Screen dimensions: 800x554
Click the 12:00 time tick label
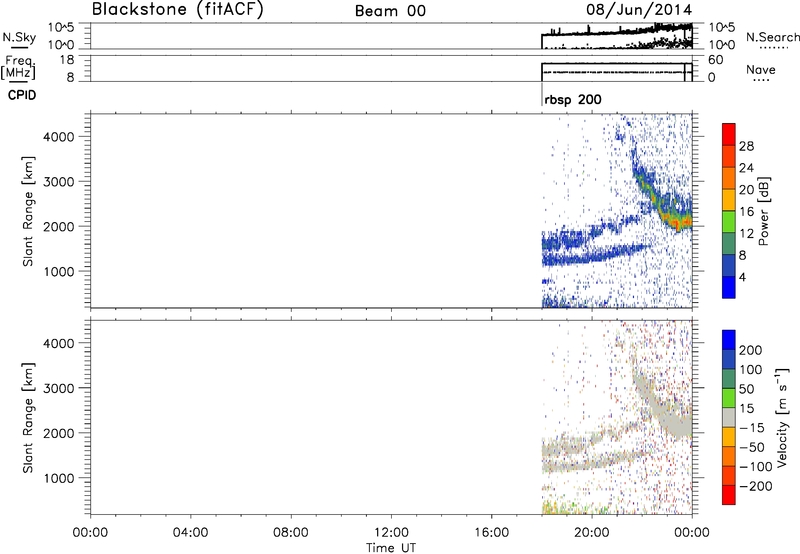[391, 533]
